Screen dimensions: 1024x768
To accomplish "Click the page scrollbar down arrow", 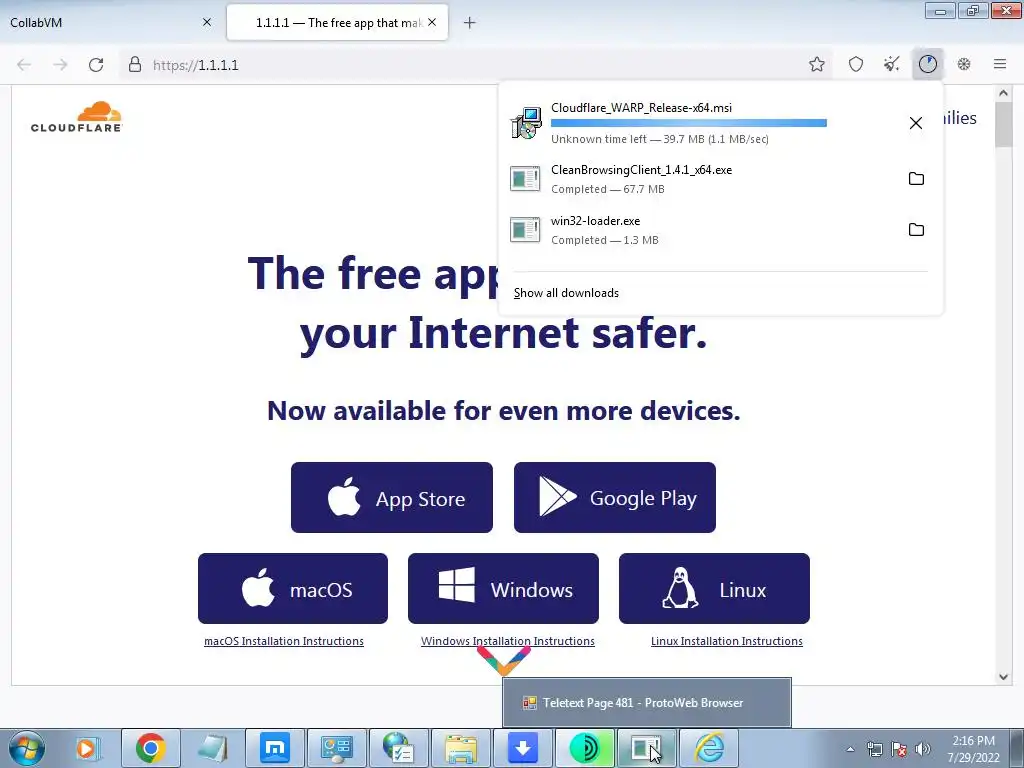I will (x=1004, y=677).
